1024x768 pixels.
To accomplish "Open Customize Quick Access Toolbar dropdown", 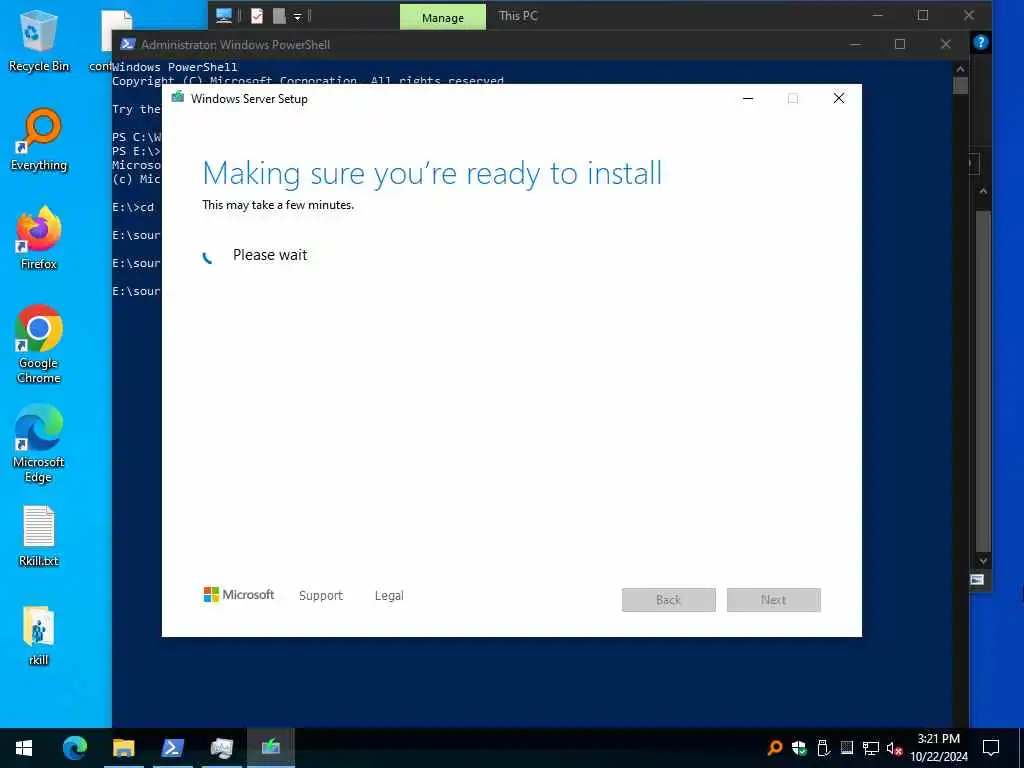I will (297, 16).
